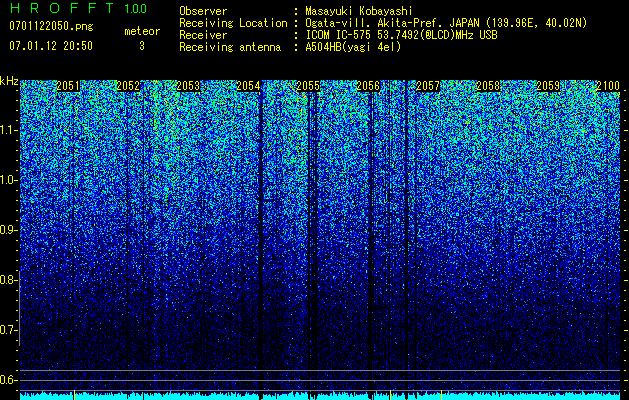The image size is (629, 400).
Task: Click the 1.1 frequency axis label
Action: pyautogui.click(x=8, y=130)
